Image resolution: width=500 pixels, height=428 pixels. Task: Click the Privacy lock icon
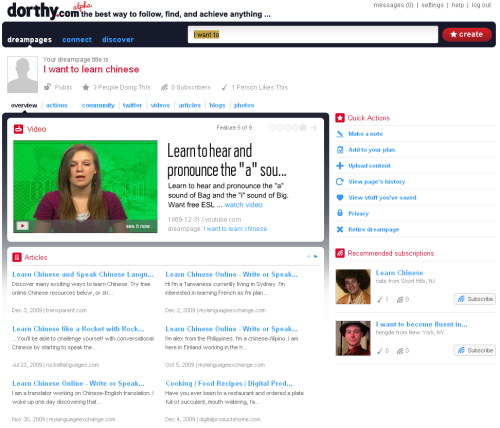click(340, 213)
